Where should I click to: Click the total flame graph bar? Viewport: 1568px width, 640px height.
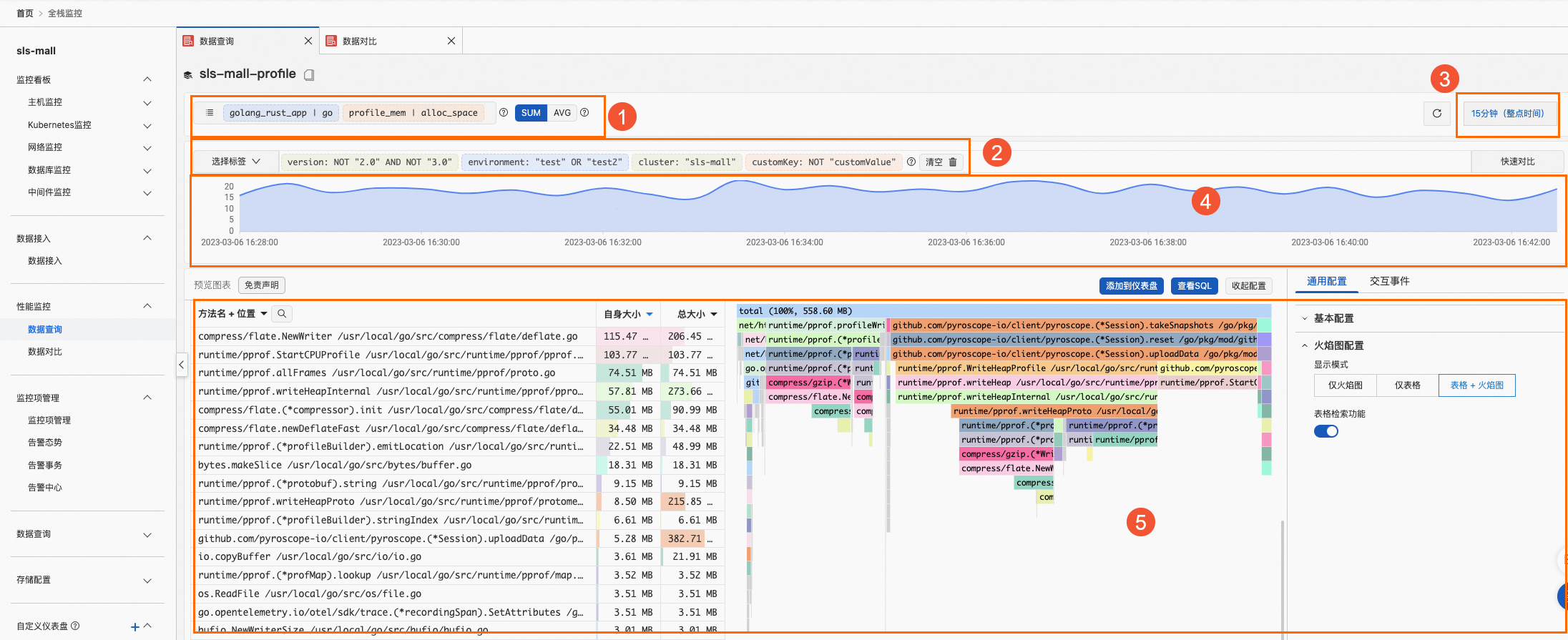click(x=1004, y=311)
